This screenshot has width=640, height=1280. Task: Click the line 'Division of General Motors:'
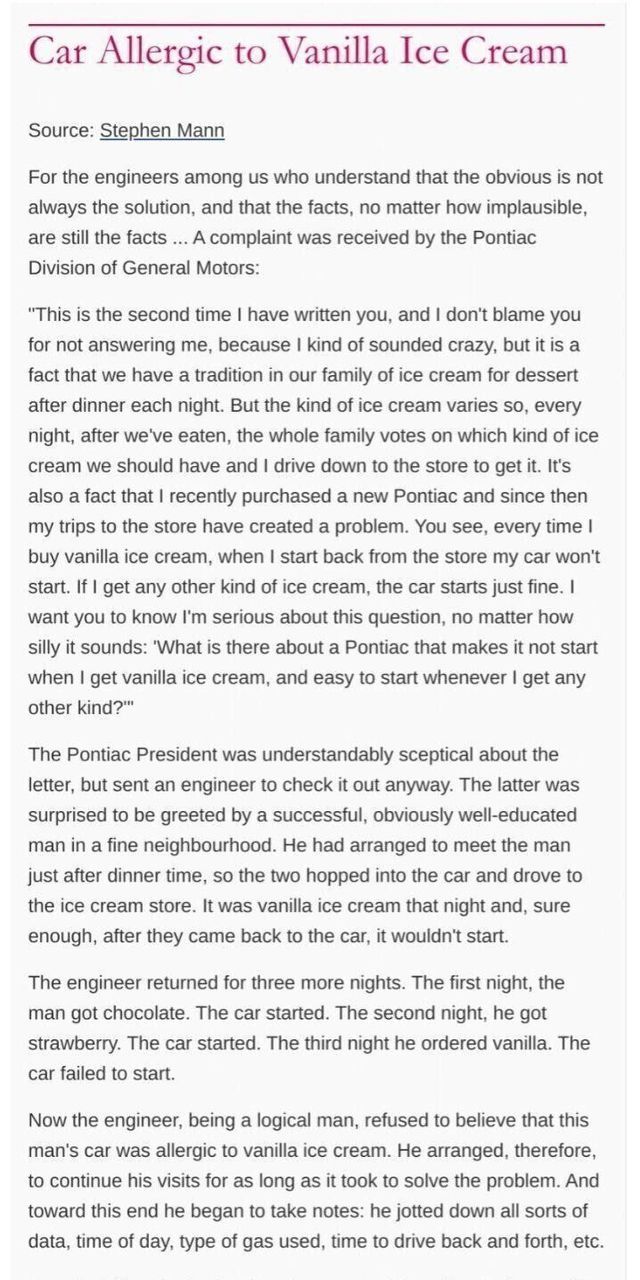154,268
